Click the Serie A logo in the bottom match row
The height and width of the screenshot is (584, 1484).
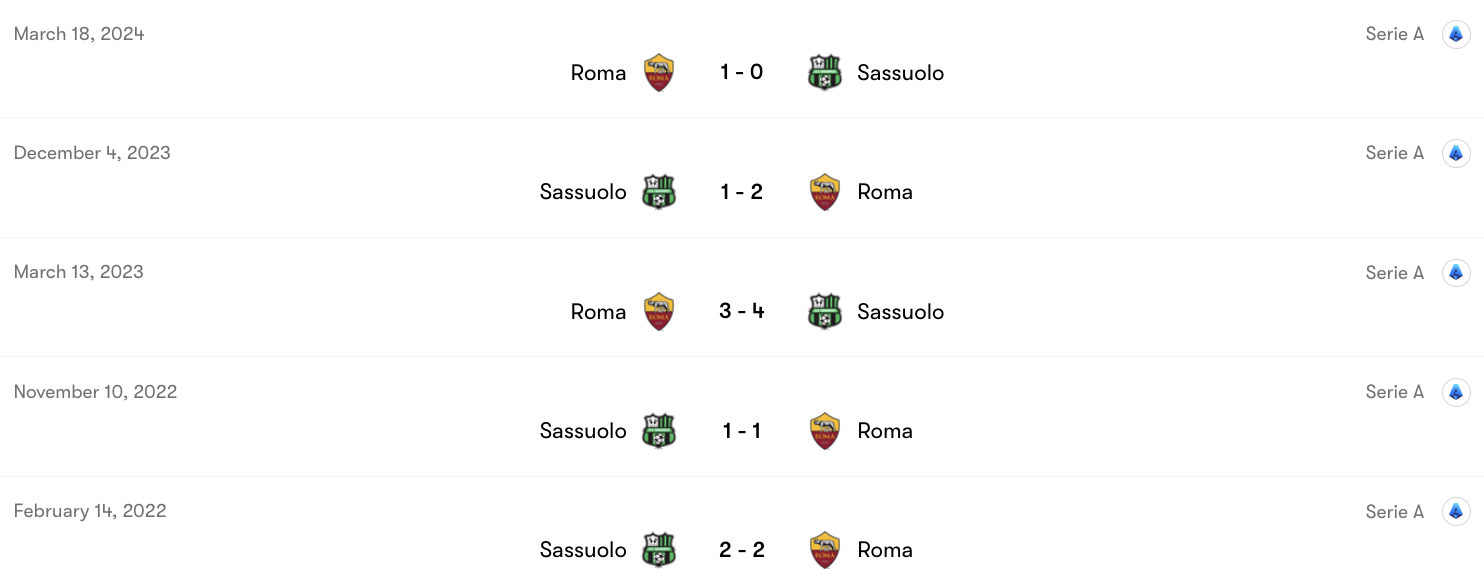pyautogui.click(x=1456, y=511)
